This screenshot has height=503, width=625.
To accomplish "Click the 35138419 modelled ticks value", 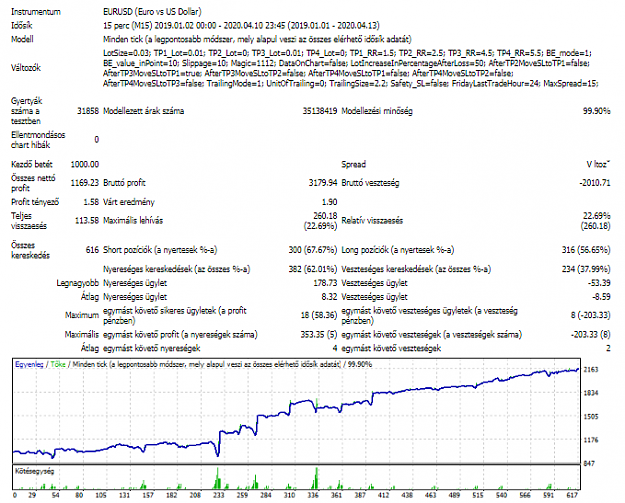I will pos(320,111).
